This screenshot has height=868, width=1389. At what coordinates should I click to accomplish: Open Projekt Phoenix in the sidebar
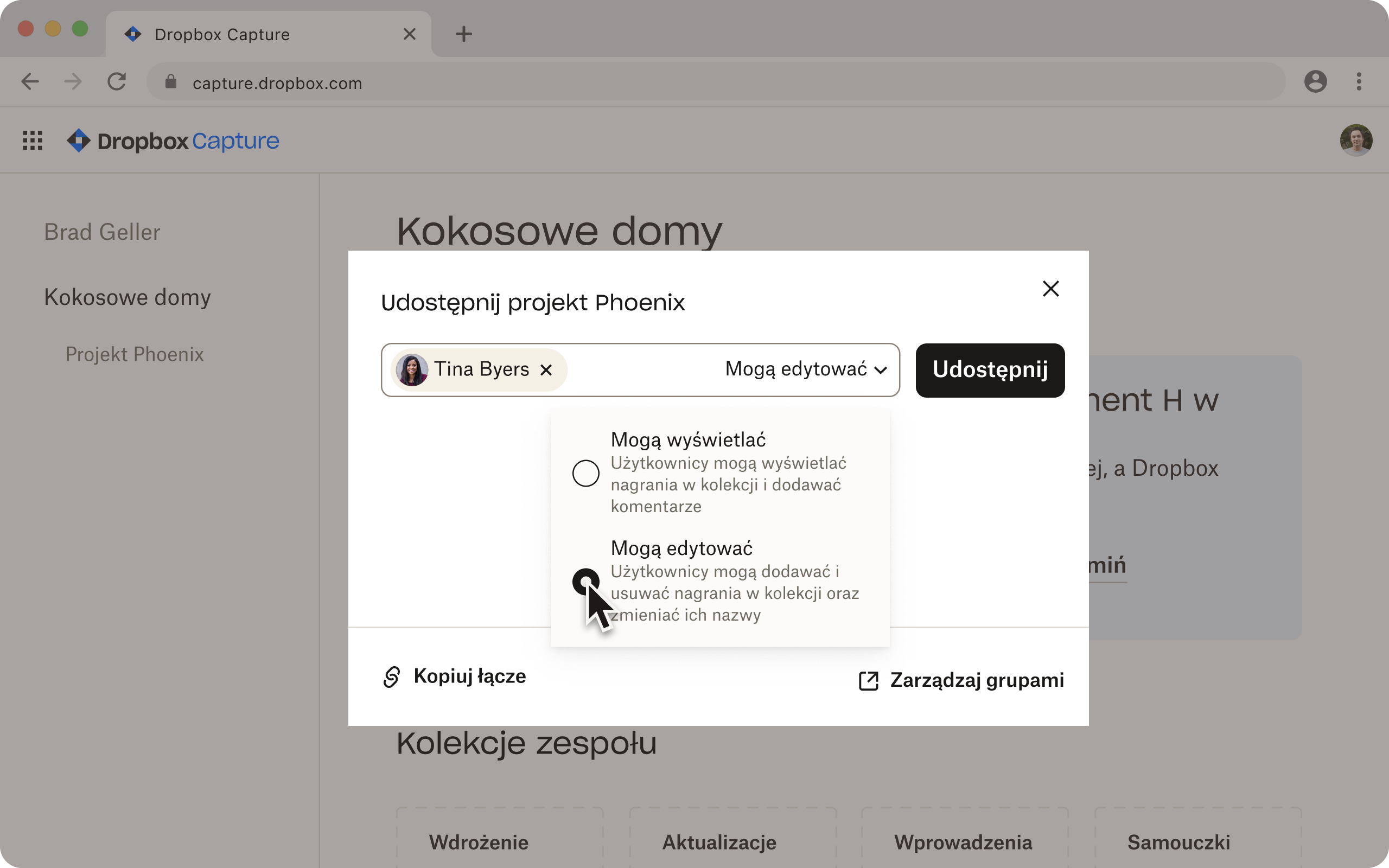tap(135, 355)
